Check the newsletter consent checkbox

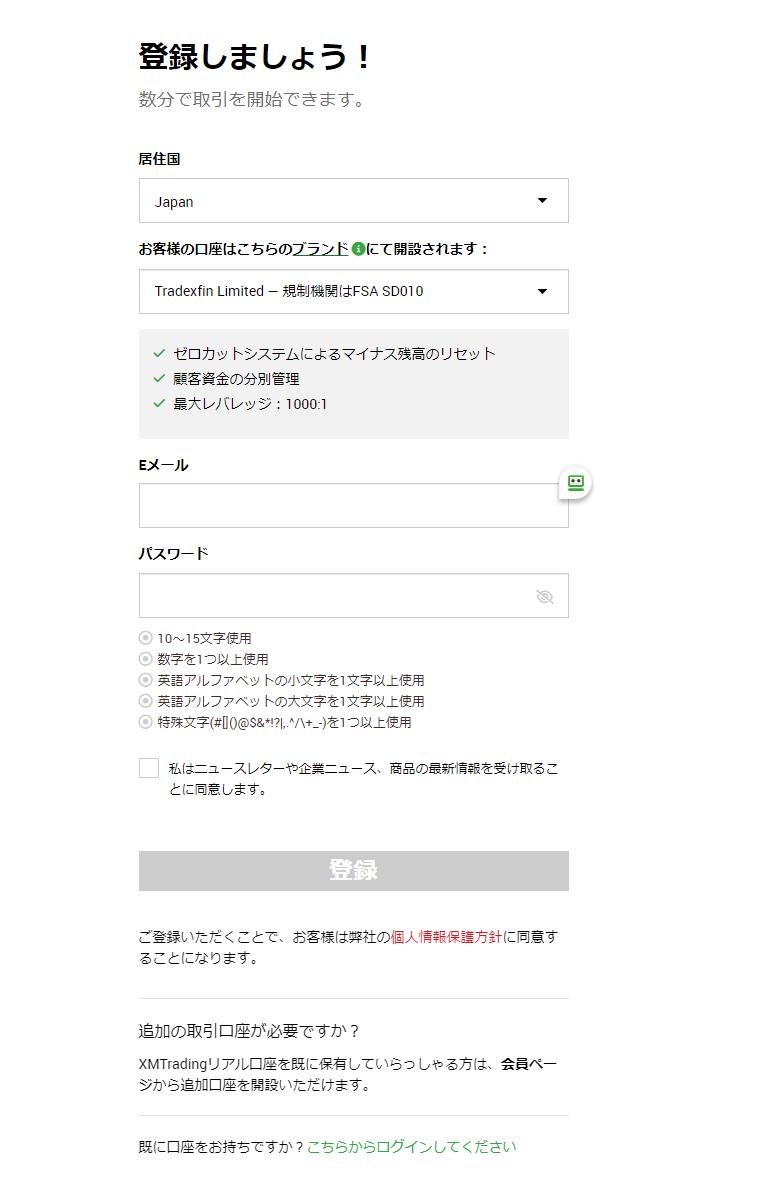(149, 768)
